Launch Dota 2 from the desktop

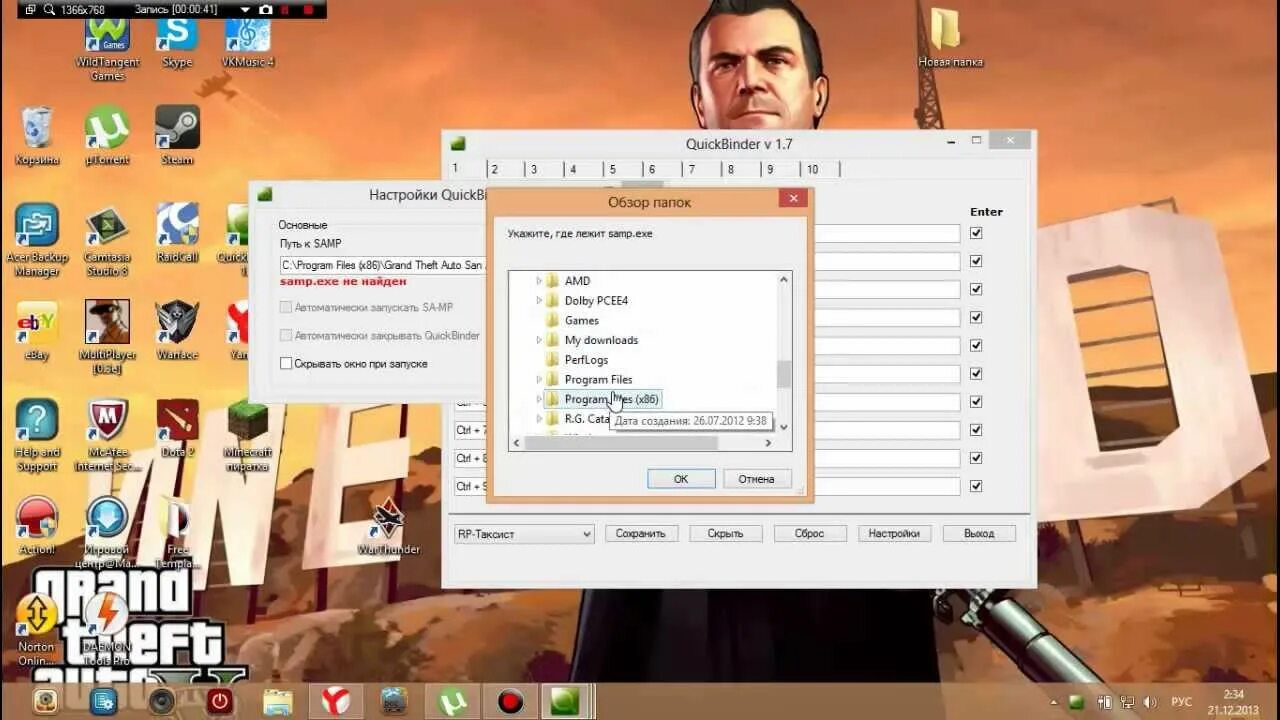[x=177, y=428]
